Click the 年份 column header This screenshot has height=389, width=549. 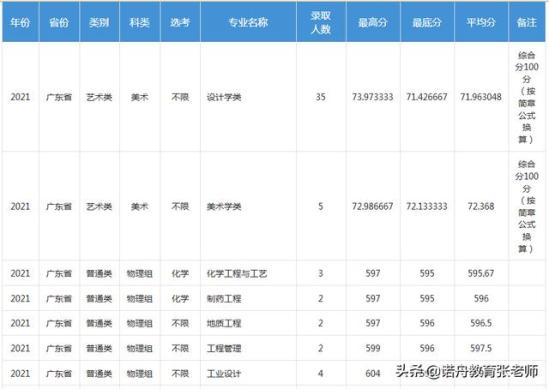20,22
